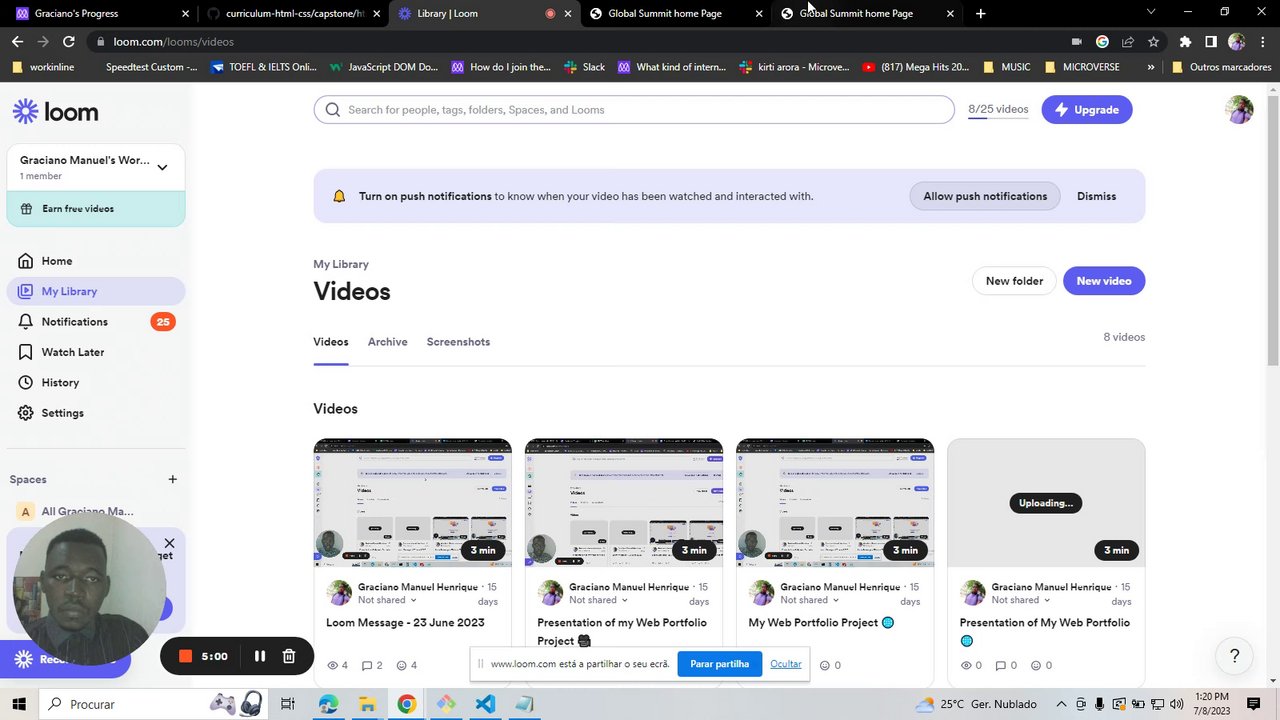Open File Explorer from taskbar
Image resolution: width=1280 pixels, height=720 pixels.
point(367,704)
